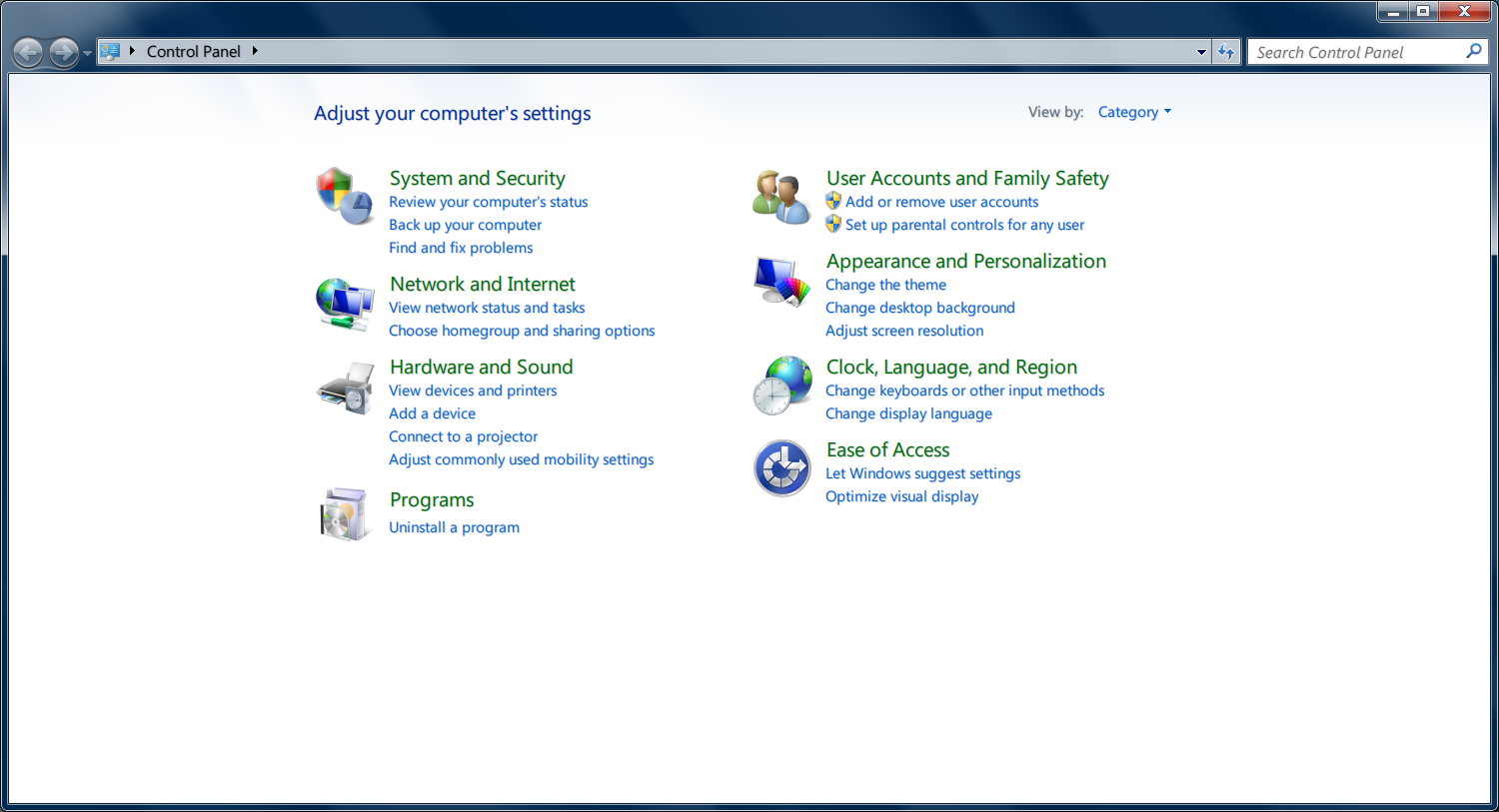1499x812 pixels.
Task: Open the Hardware and Sound heading
Action: coord(482,367)
